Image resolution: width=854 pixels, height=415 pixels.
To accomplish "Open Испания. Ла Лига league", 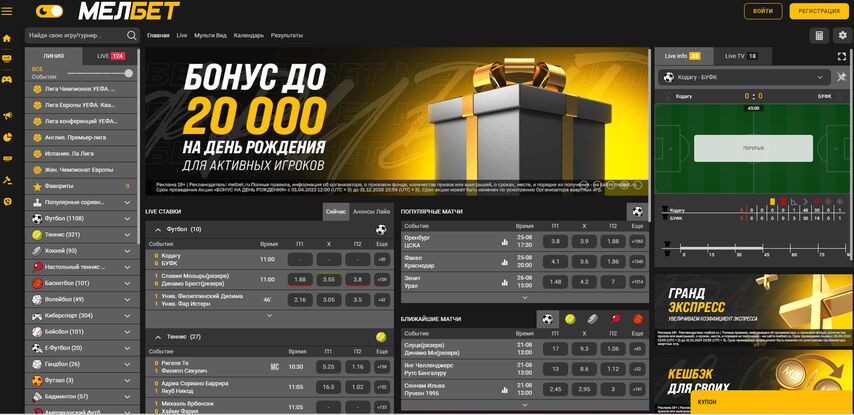I will tap(81, 154).
